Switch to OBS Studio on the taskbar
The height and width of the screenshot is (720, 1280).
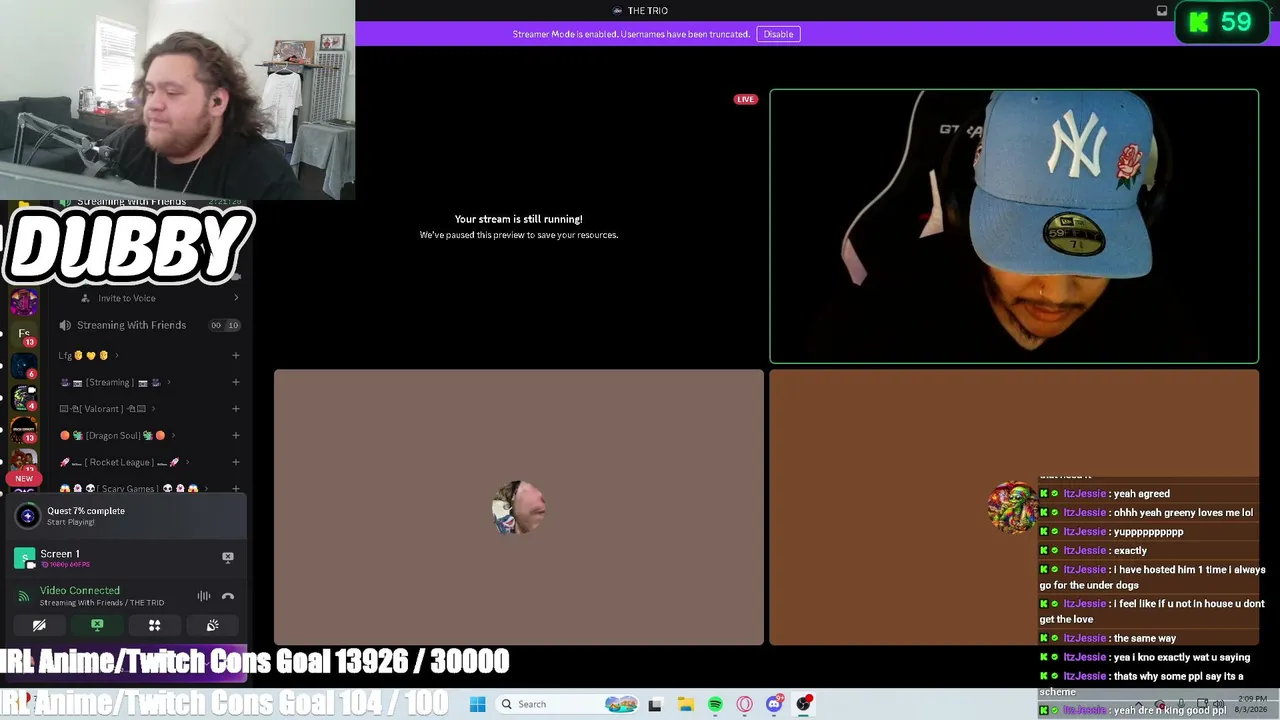[804, 704]
